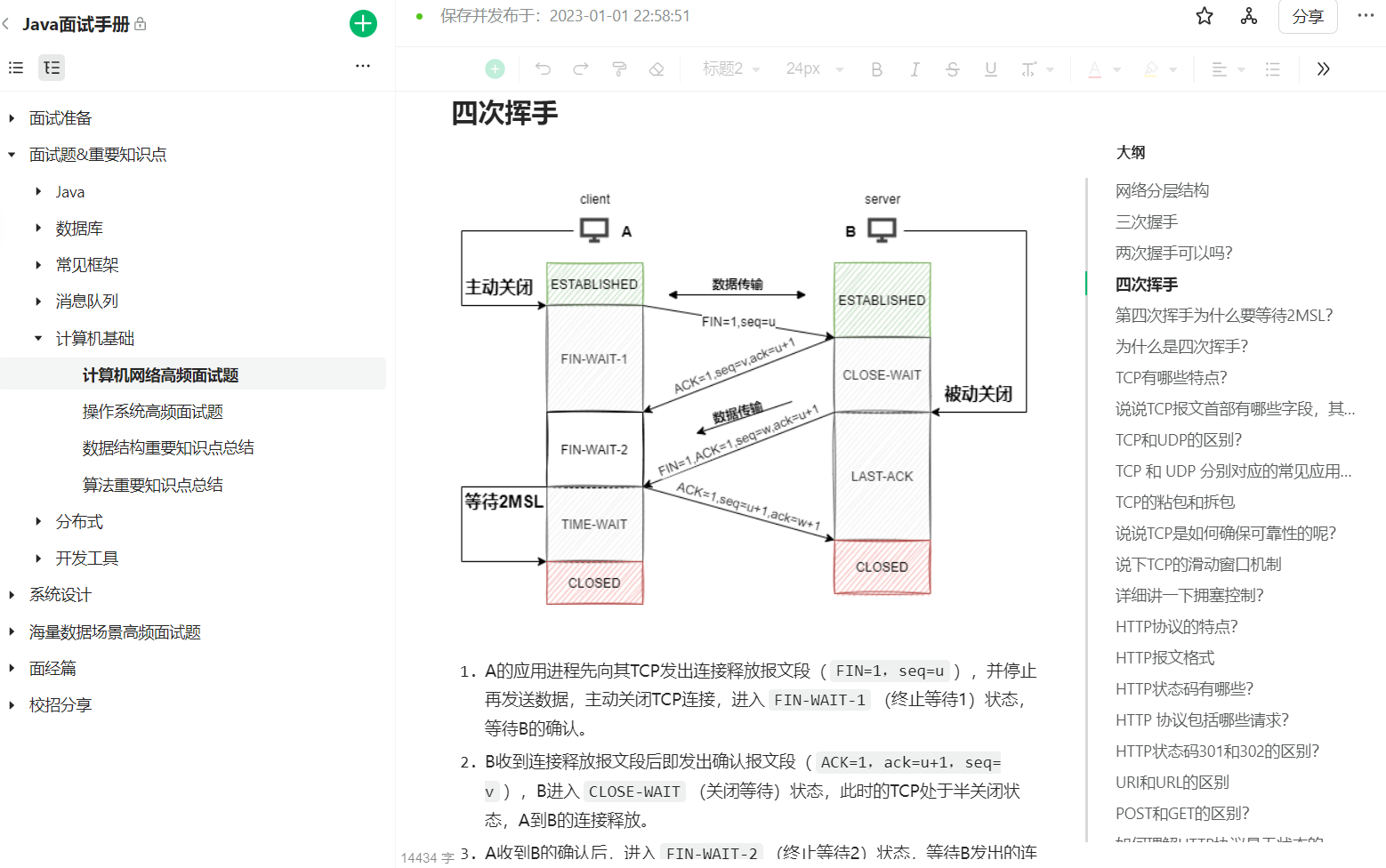
Task: Click the clear formatting eraser icon
Action: (x=657, y=69)
